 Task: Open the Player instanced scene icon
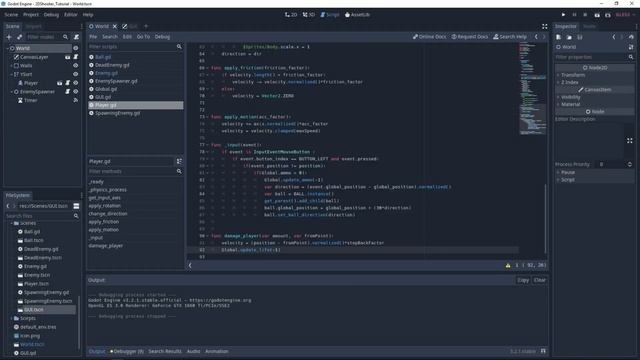[x=60, y=83]
